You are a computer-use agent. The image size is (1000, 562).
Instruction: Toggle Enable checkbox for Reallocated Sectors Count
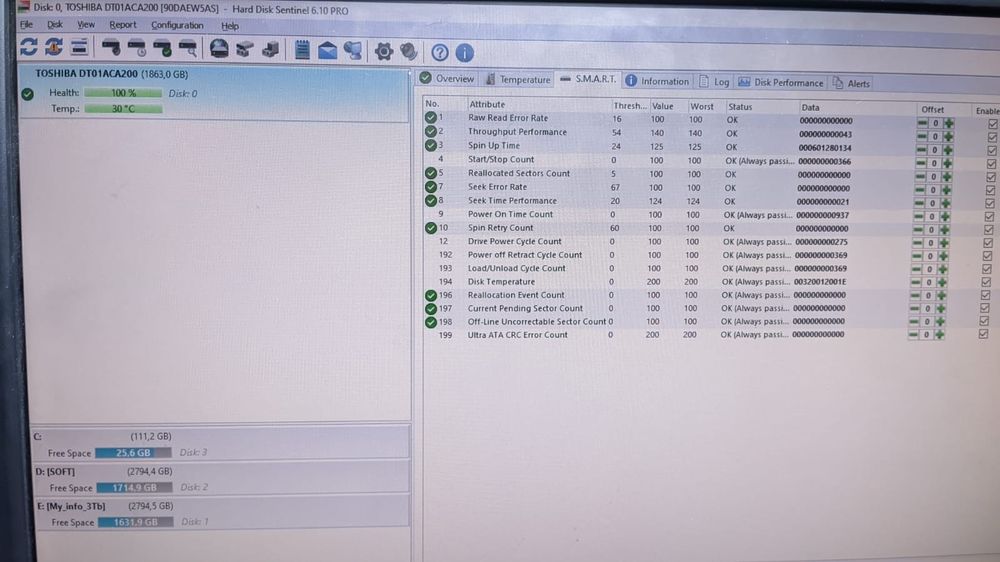[x=990, y=177]
